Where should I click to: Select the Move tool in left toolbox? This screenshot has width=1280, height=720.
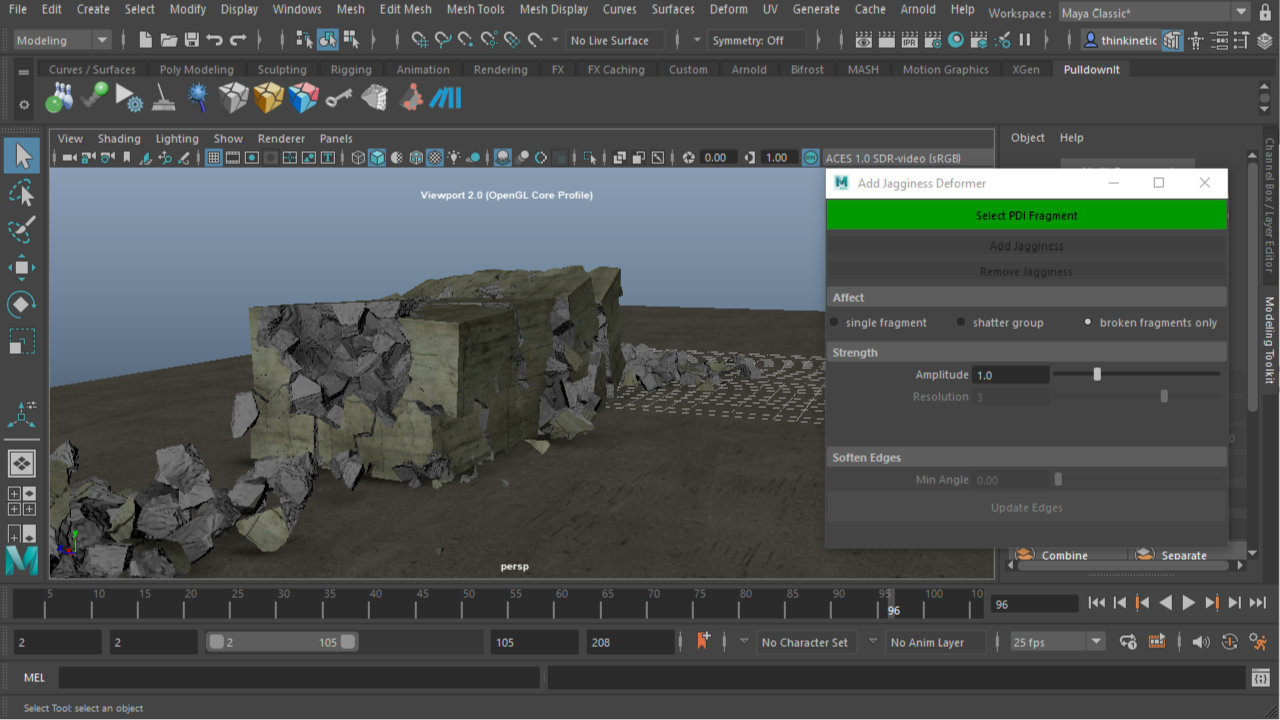[22, 267]
